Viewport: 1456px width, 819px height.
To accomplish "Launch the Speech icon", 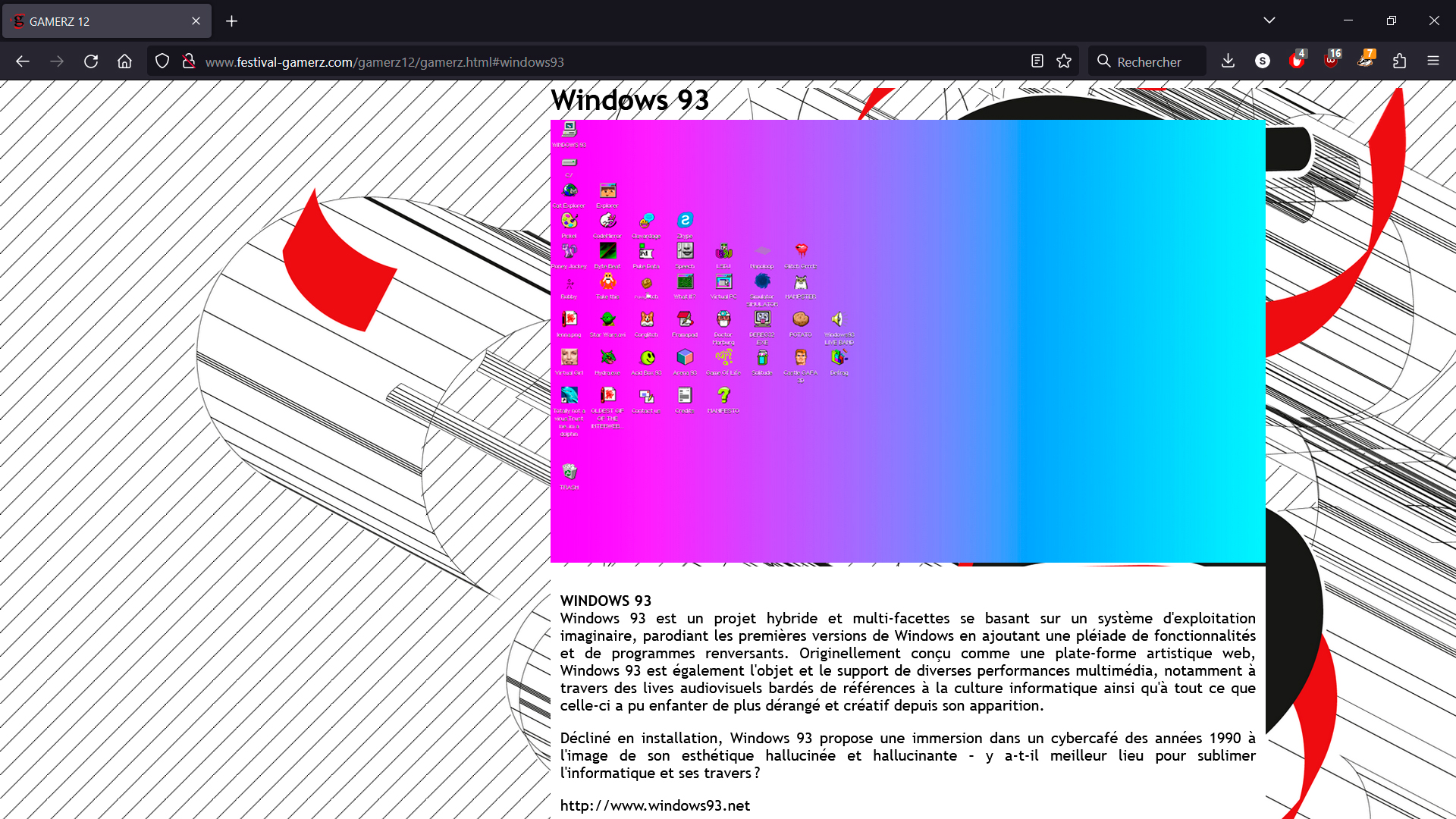I will pos(685,252).
